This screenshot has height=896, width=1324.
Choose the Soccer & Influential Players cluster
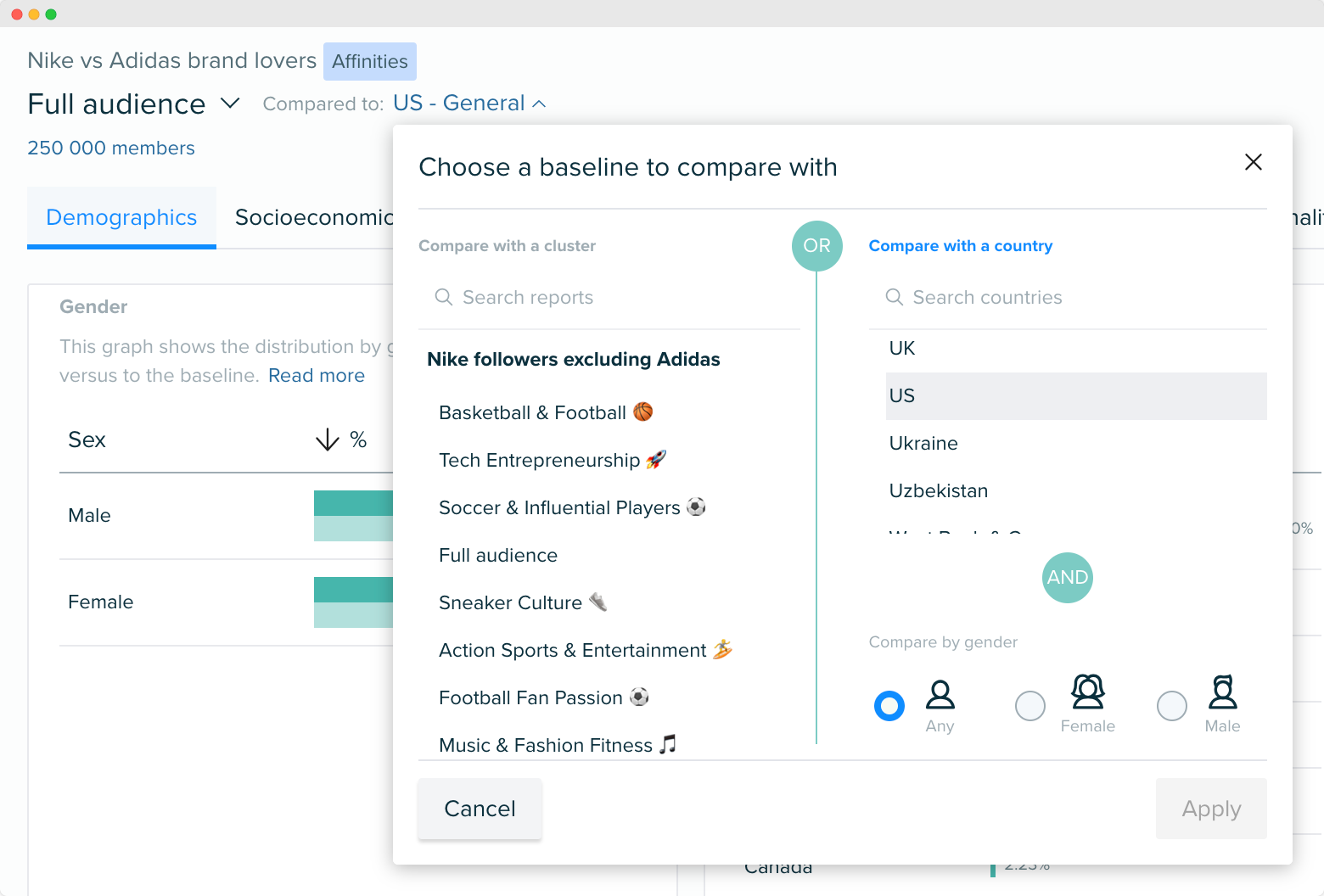(x=573, y=507)
